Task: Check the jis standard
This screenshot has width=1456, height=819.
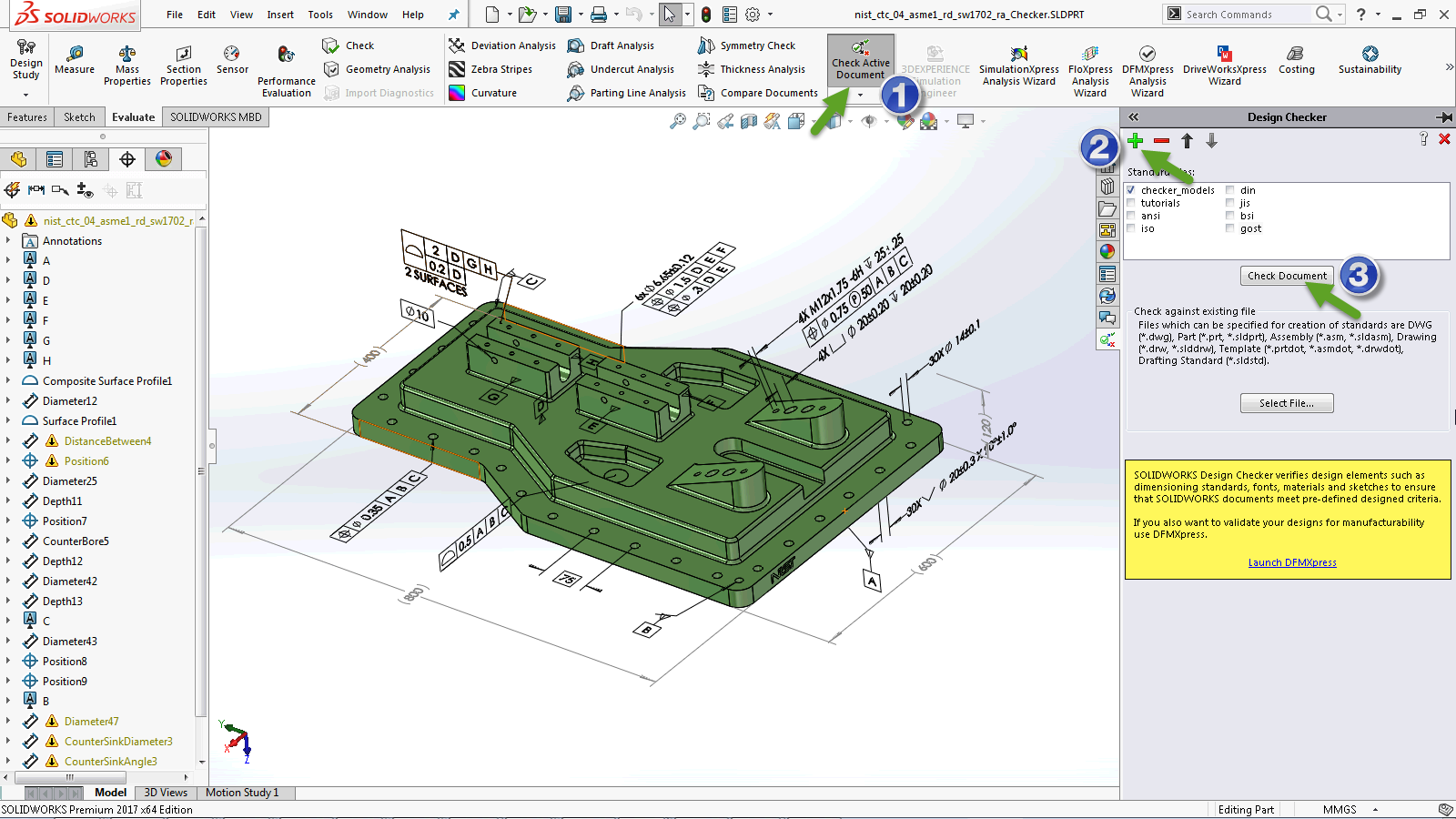Action: click(x=1230, y=203)
